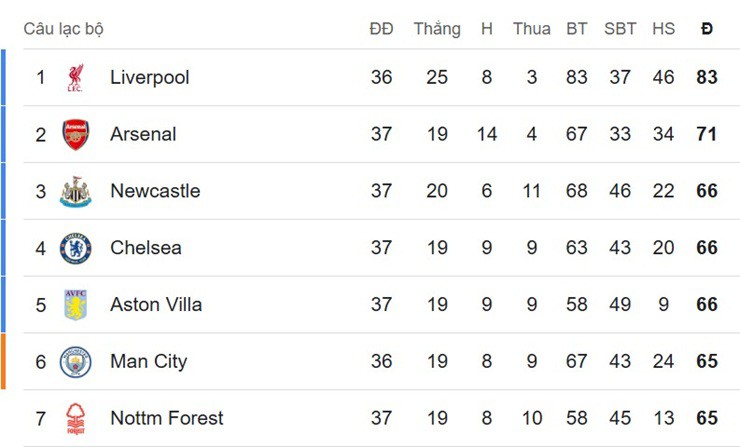Open the Nottm Forest team name
This screenshot has height=447, width=740.
point(167,418)
